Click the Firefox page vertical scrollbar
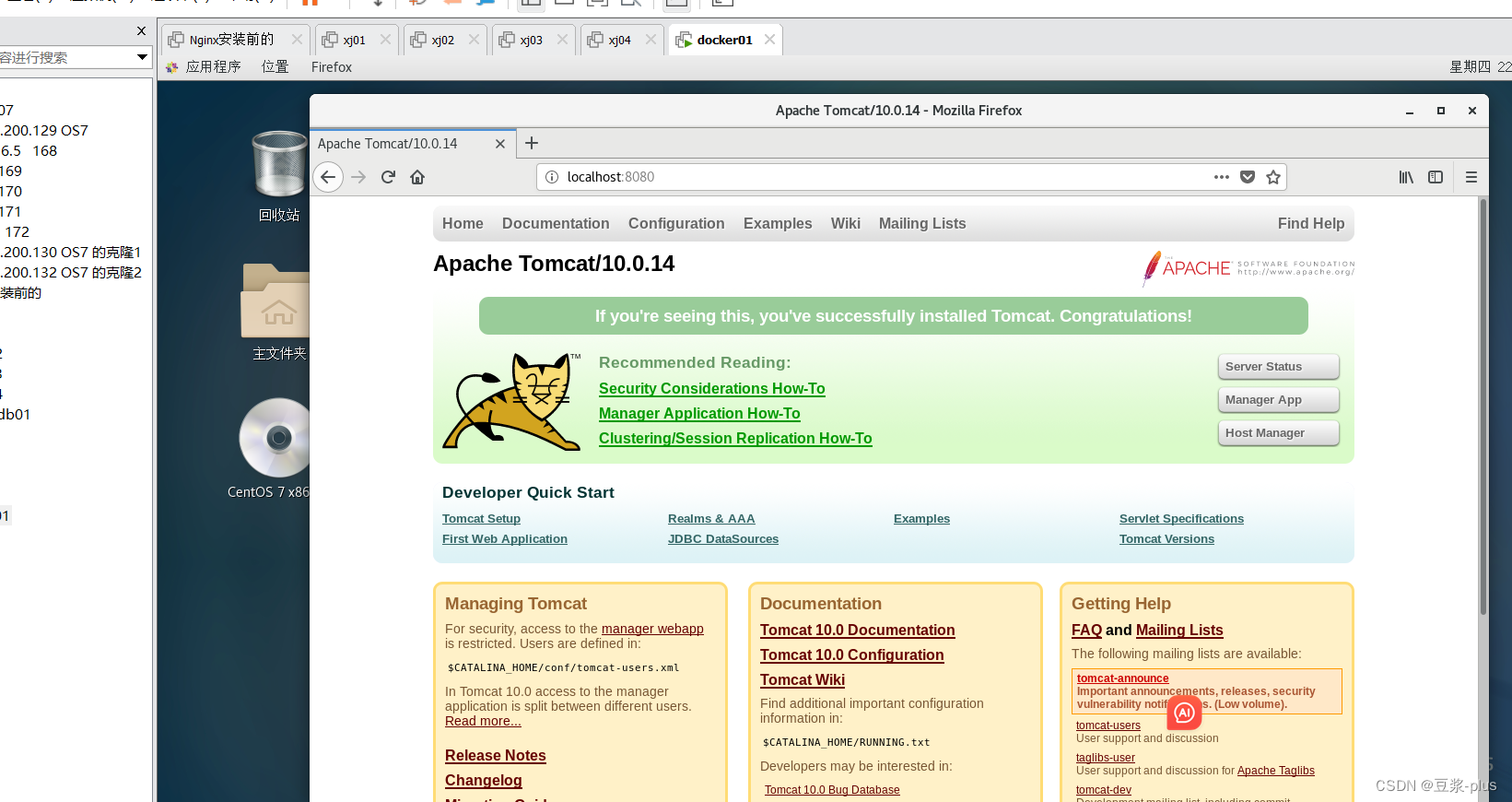 point(1483,406)
